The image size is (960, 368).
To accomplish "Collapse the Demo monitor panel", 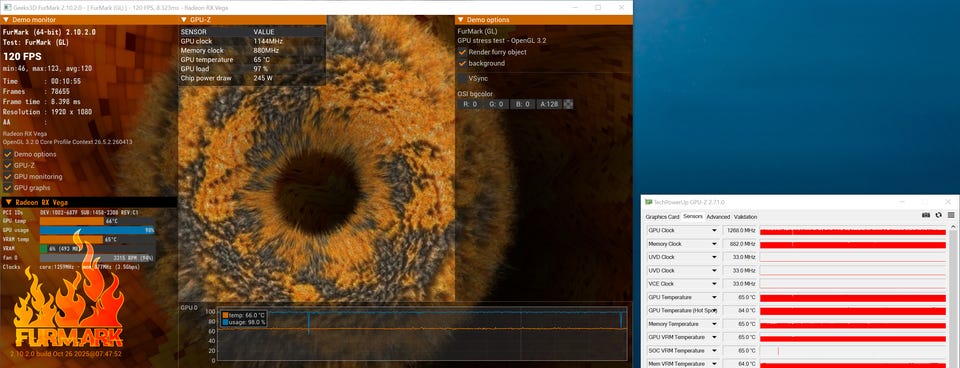I will (x=6, y=20).
